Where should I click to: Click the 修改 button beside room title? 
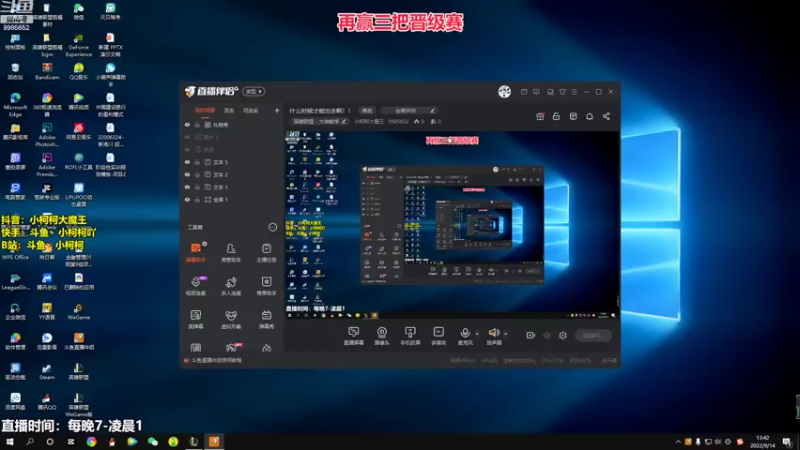(367, 110)
